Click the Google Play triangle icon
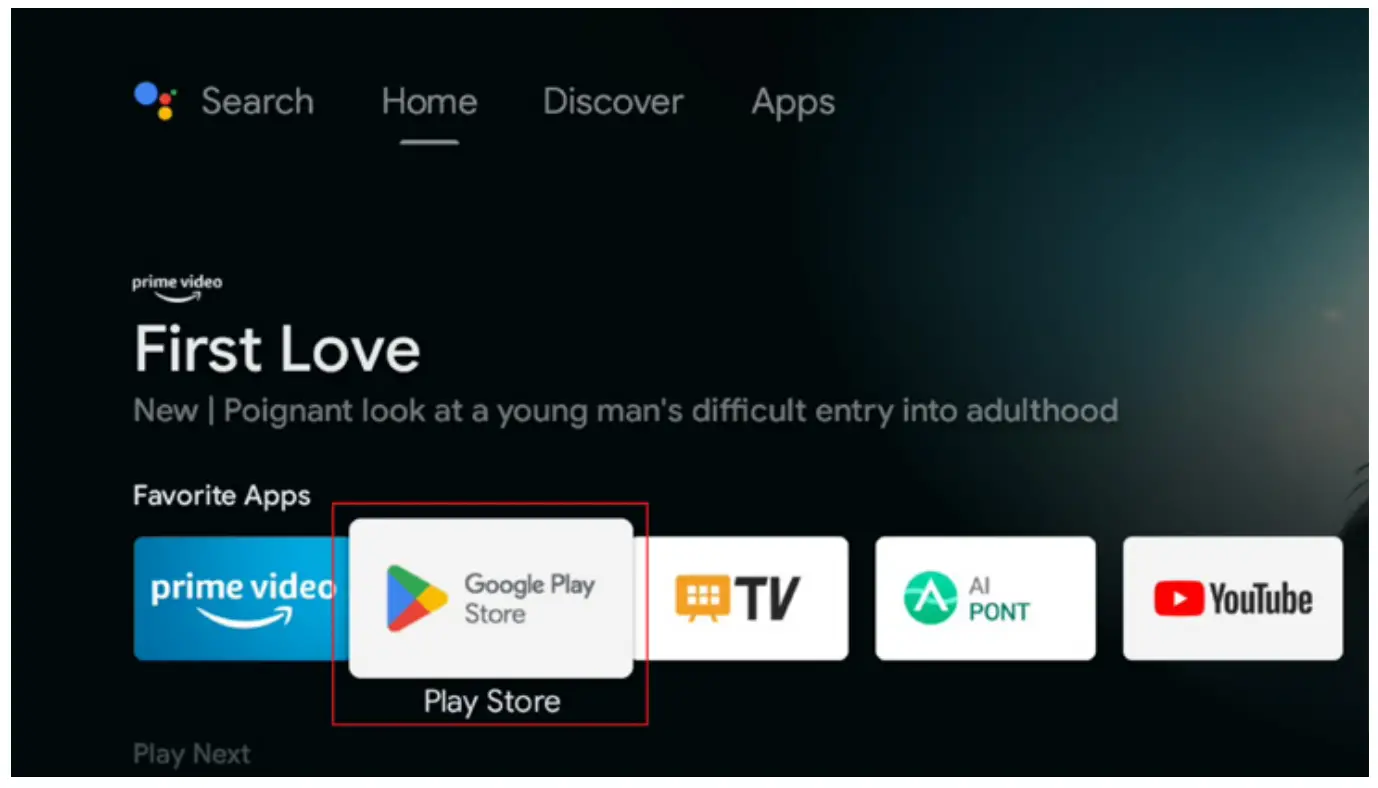The image size is (1378, 788). click(x=416, y=598)
